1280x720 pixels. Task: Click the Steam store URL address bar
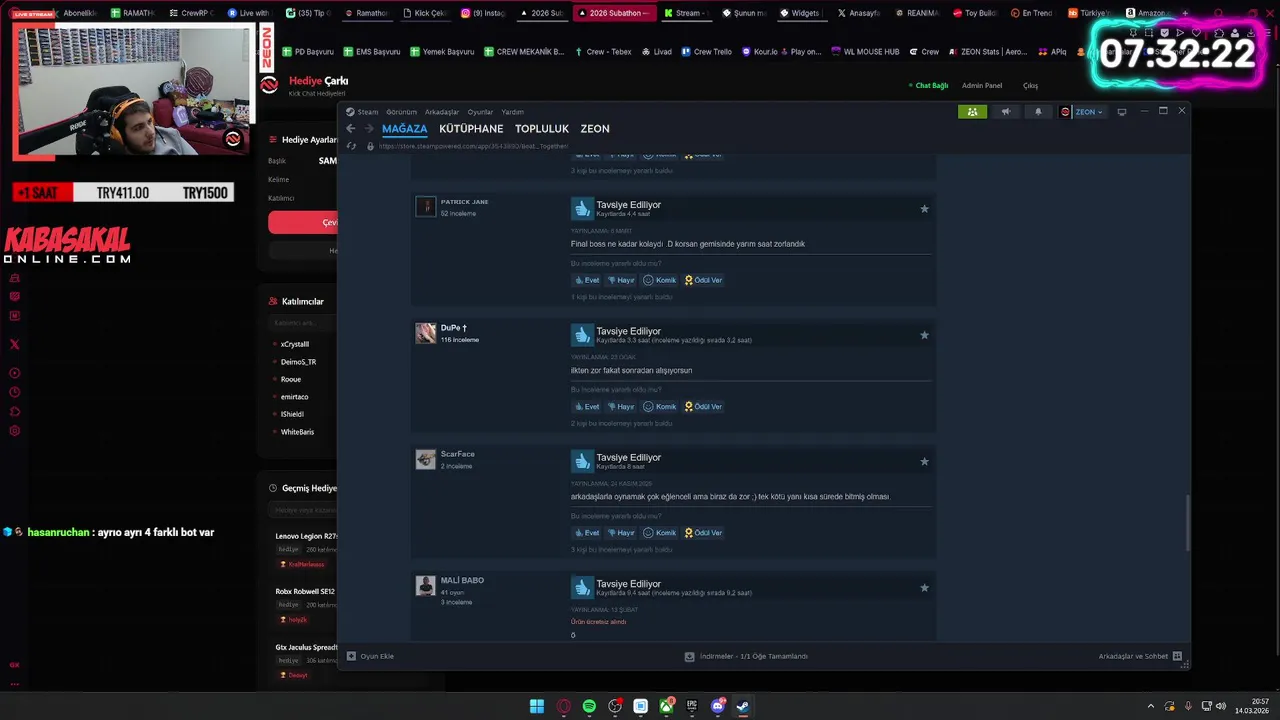474,146
